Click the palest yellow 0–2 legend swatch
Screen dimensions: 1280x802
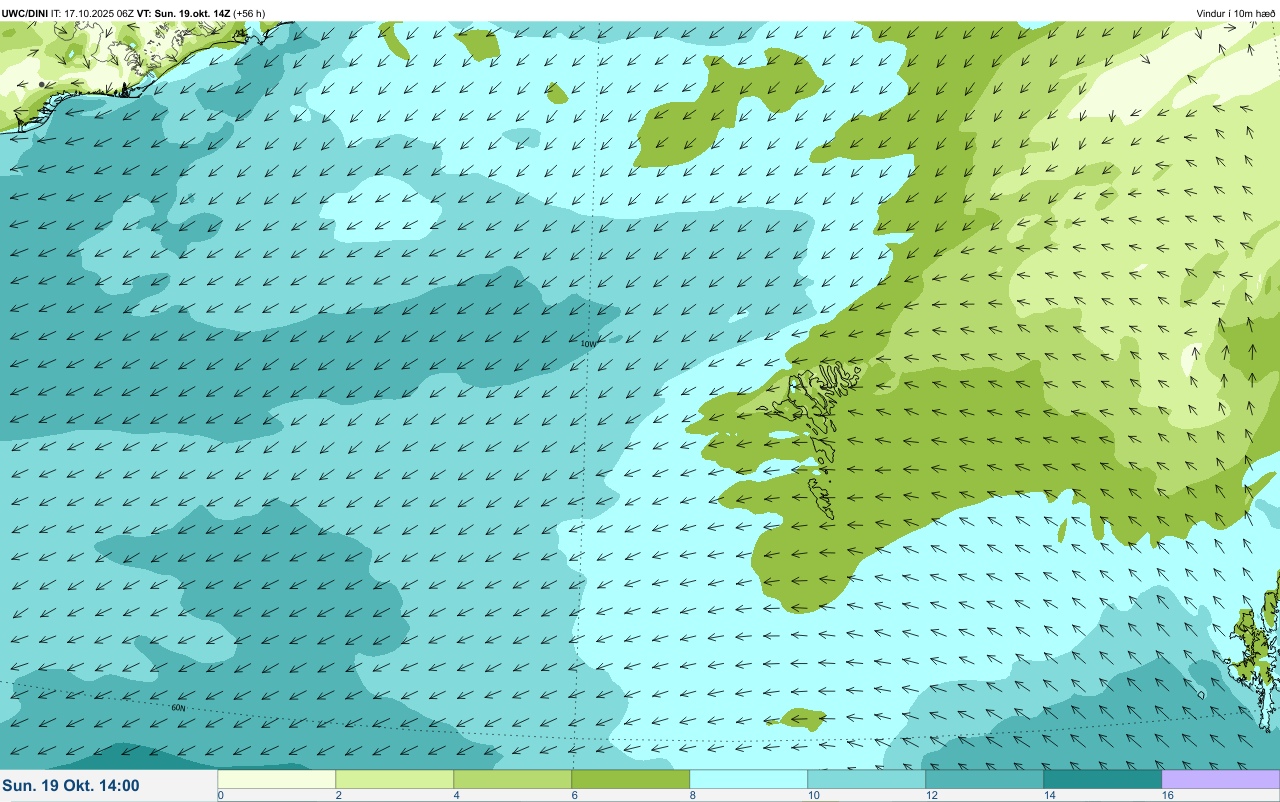[x=277, y=779]
